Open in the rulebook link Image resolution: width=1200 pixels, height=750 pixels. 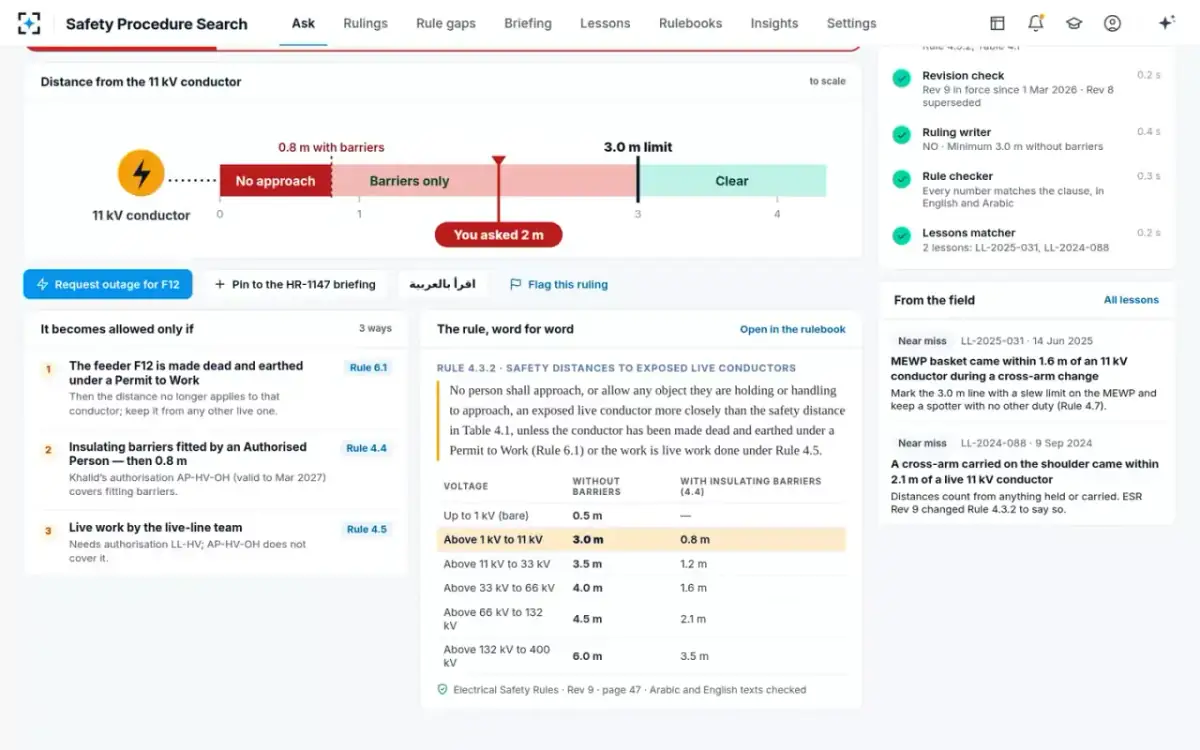792,329
